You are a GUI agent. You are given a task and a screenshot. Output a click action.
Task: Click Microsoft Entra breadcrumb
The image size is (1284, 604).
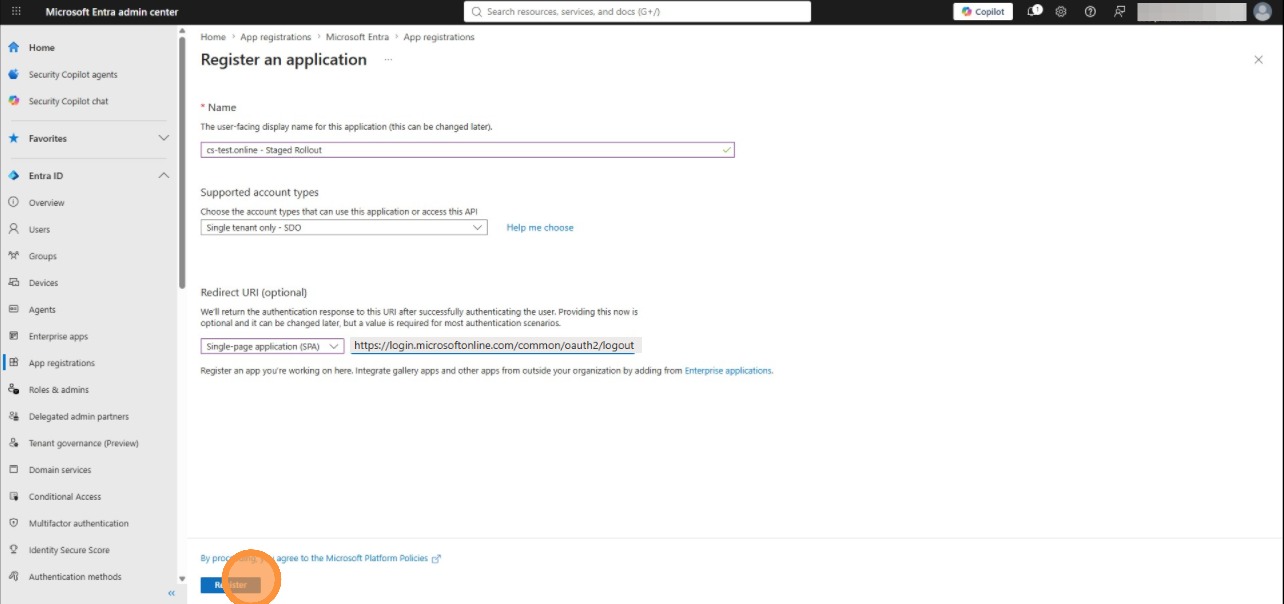357,37
